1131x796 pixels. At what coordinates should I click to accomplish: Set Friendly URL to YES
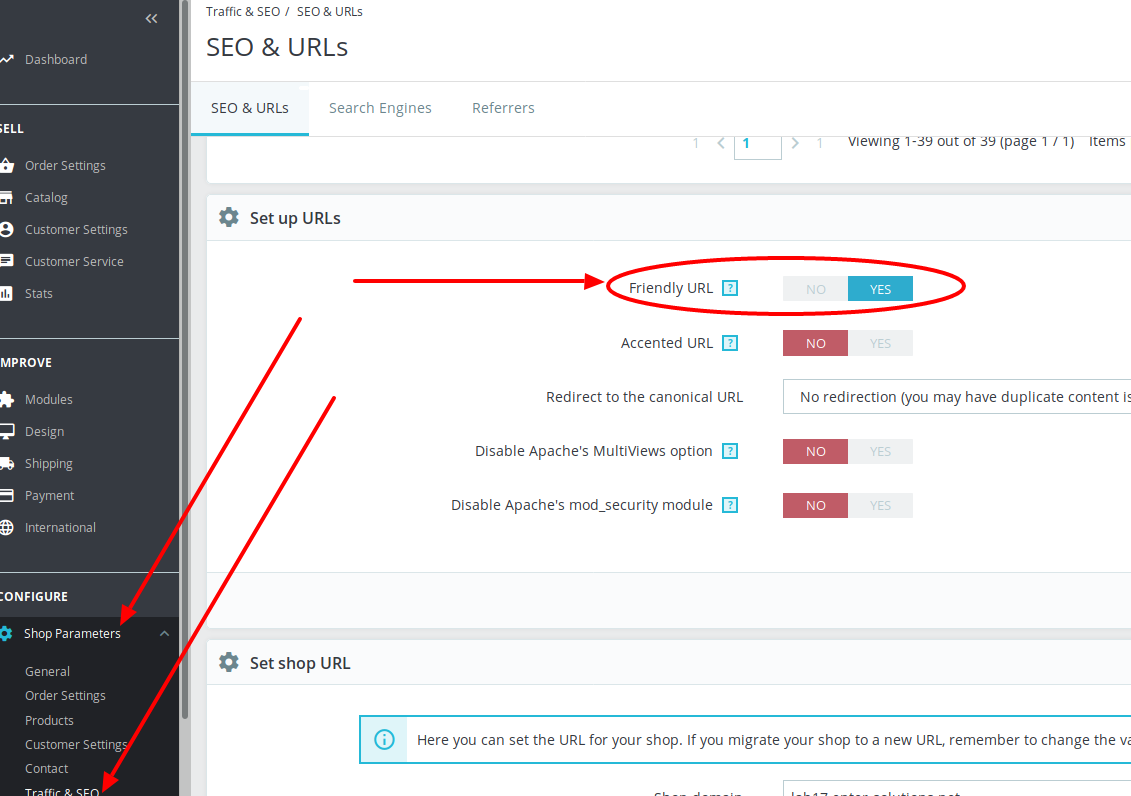(x=880, y=289)
